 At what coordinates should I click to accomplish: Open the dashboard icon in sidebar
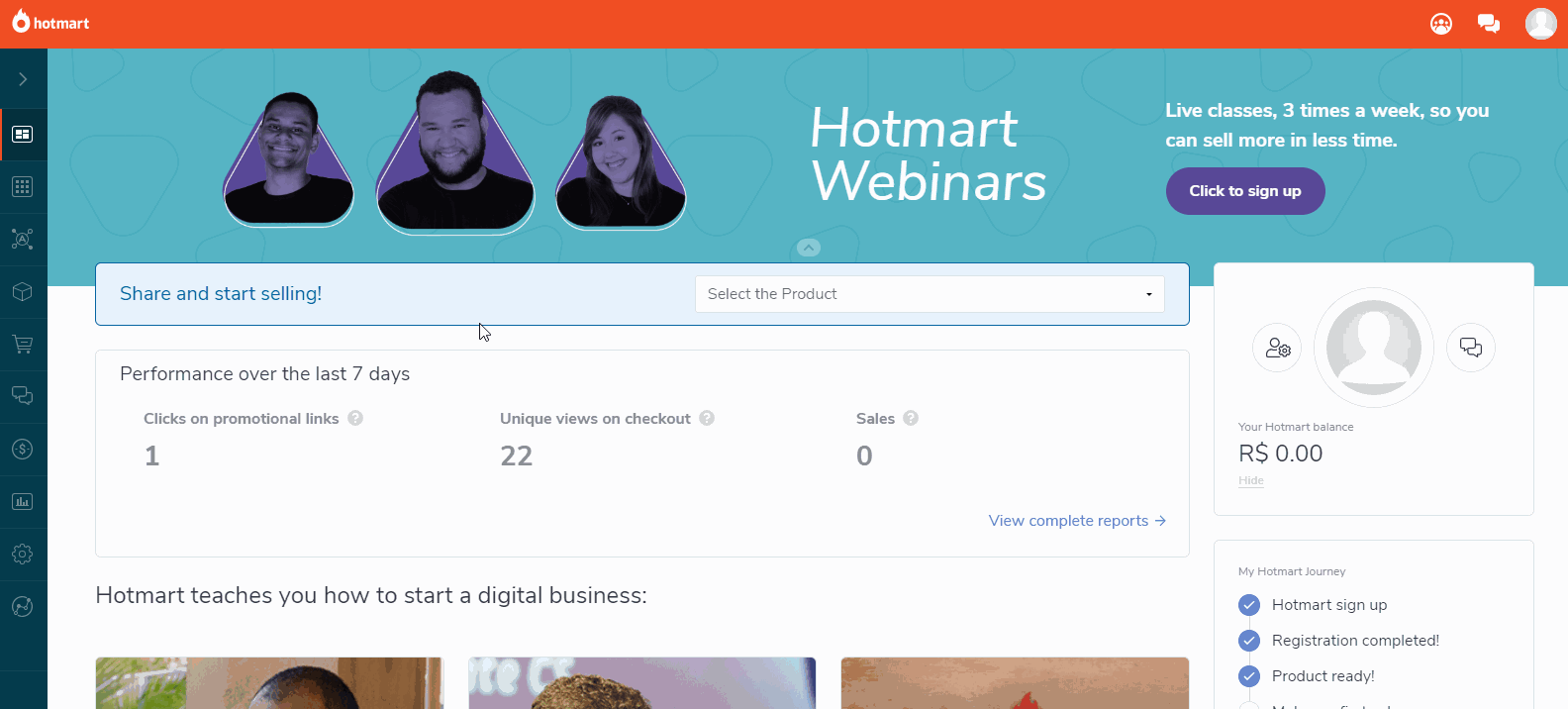click(23, 135)
